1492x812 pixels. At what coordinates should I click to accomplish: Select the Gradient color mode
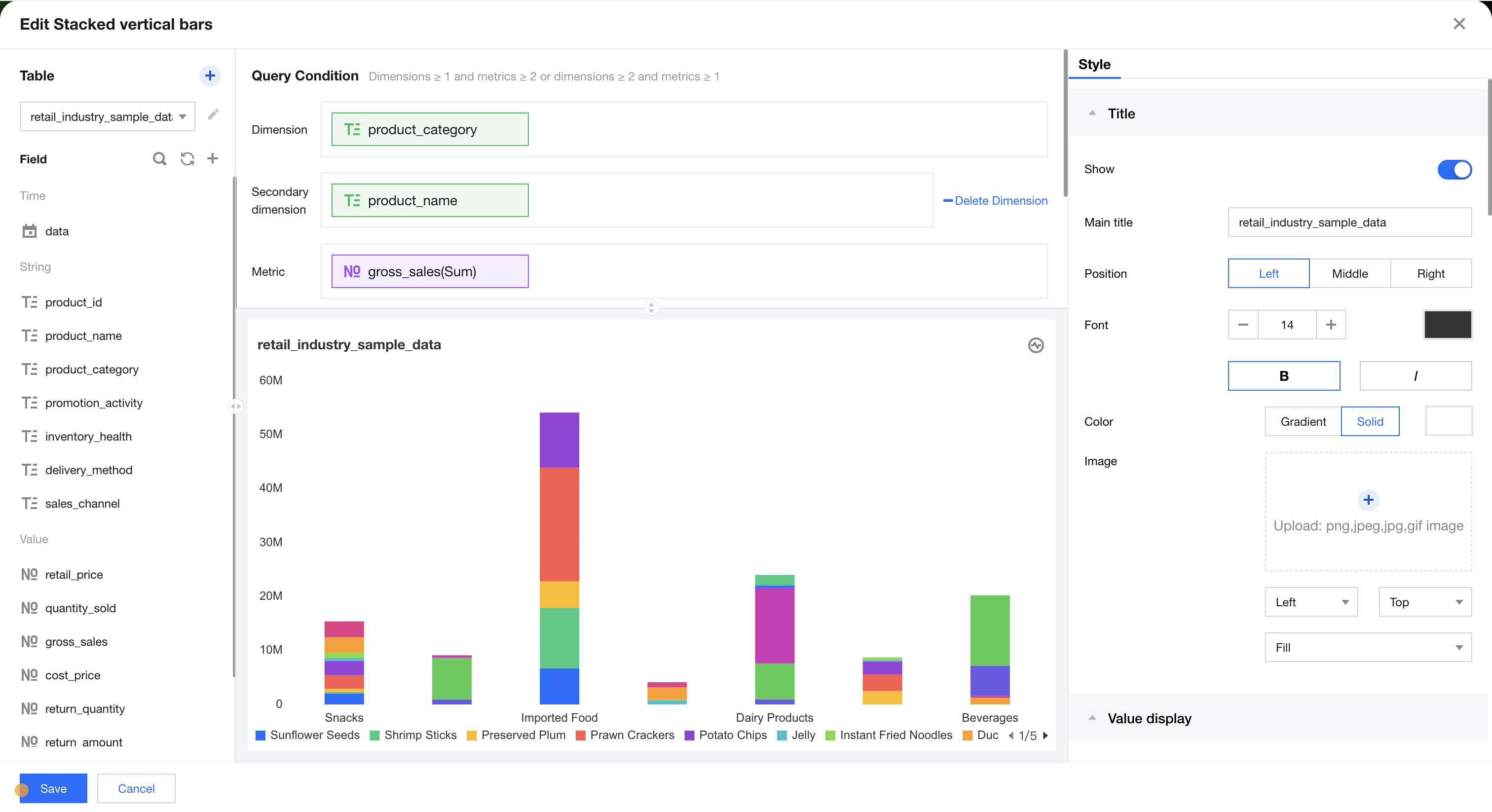pos(1303,422)
